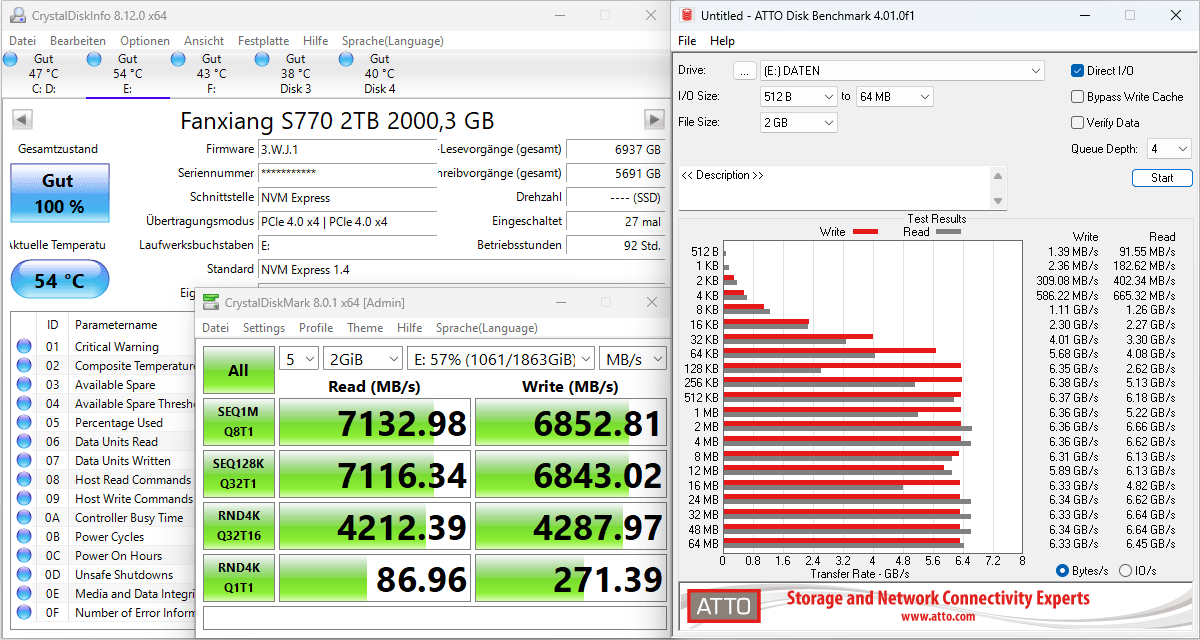This screenshot has height=640, width=1200.
Task: Open unit dropdown showing MB/s
Action: (x=634, y=358)
